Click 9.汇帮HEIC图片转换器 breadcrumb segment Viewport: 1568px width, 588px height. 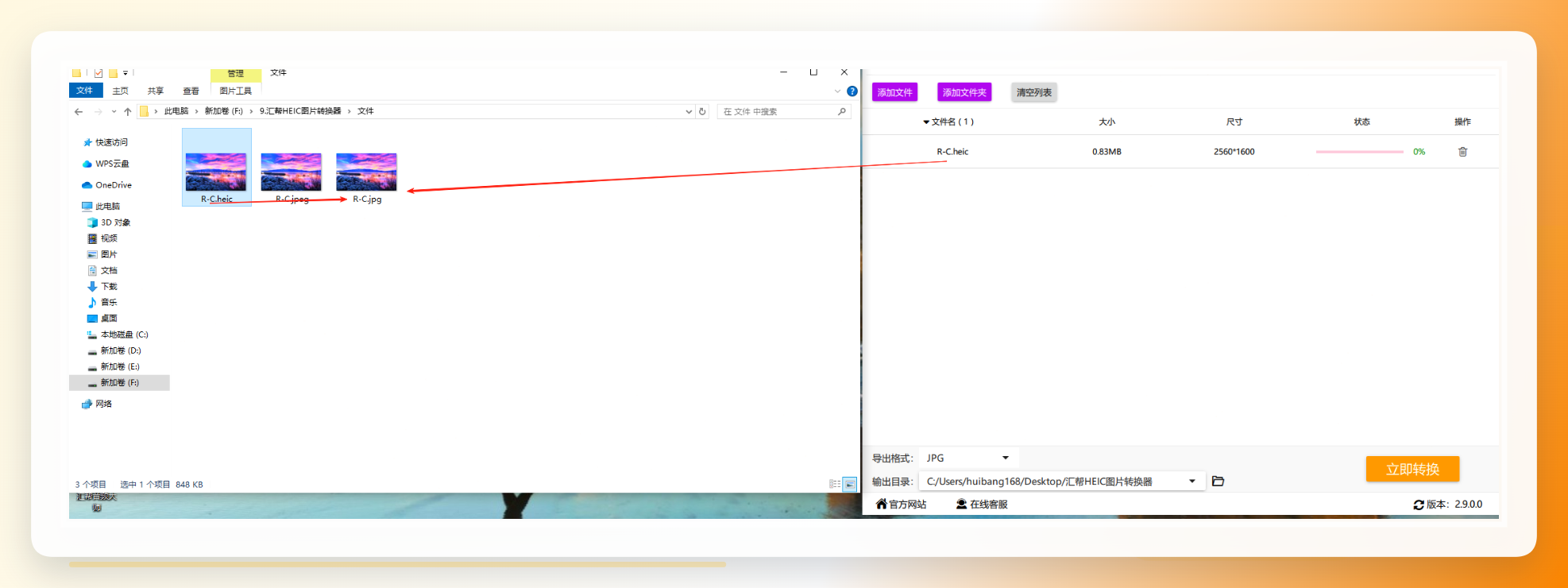pos(300,111)
